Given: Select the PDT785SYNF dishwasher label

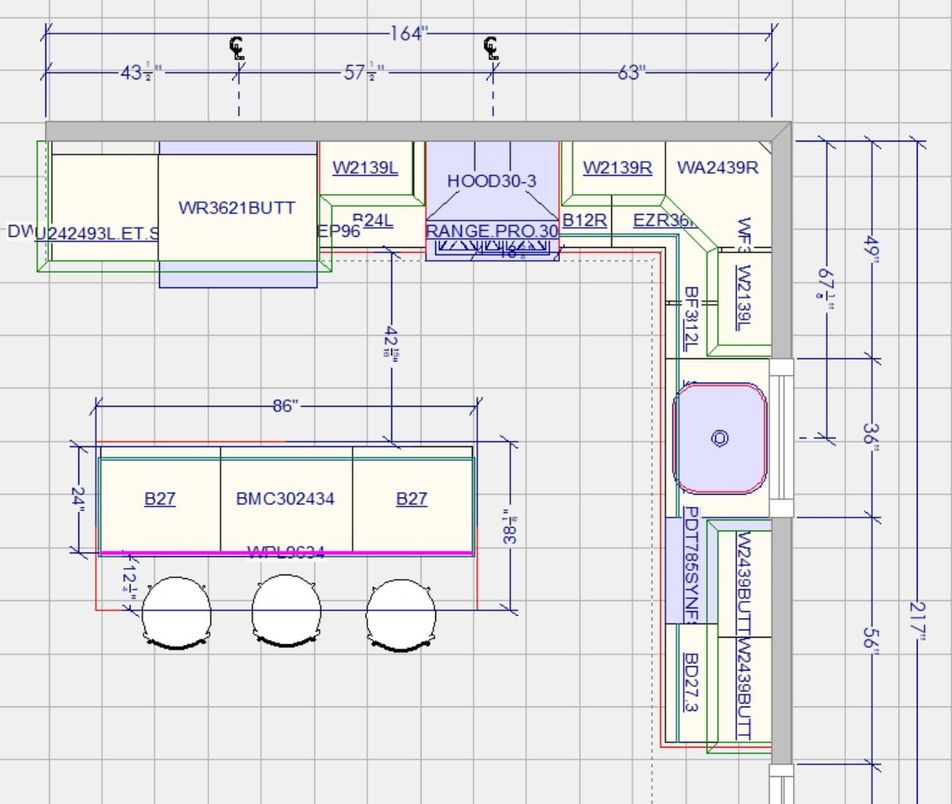Looking at the screenshot, I should tap(691, 564).
